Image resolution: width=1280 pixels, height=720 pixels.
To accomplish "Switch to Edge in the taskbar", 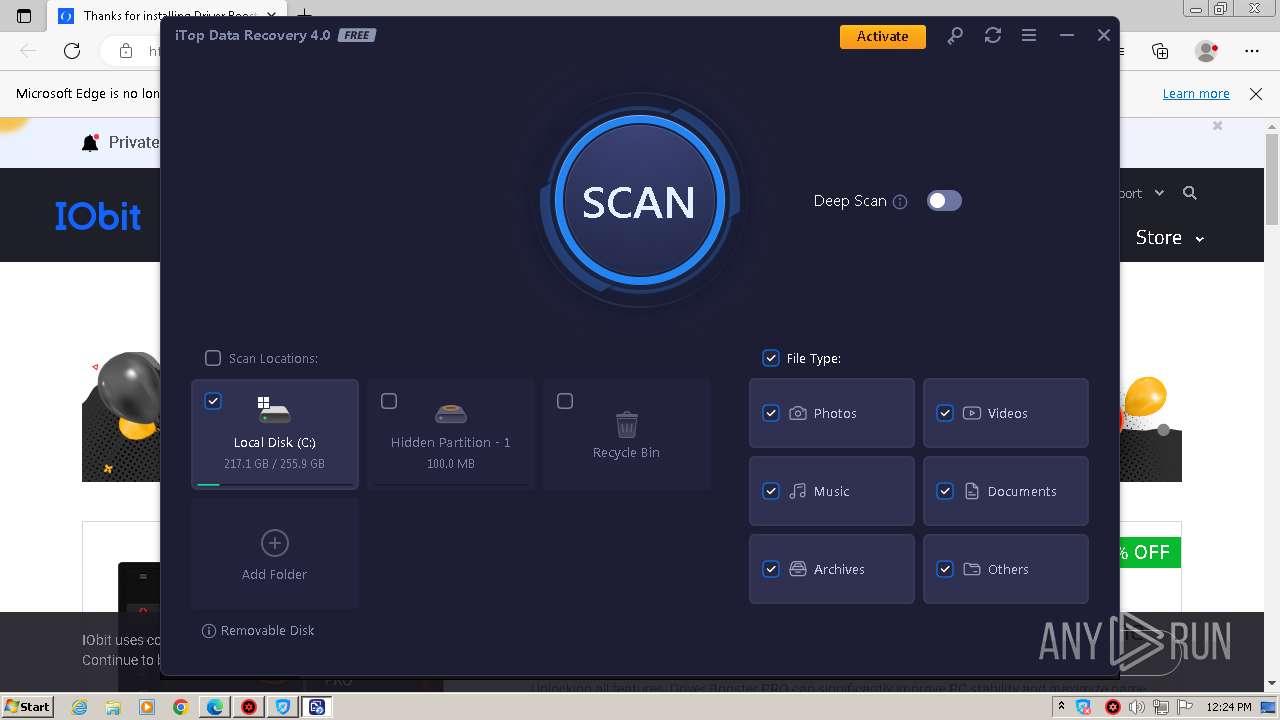I will [x=215, y=707].
